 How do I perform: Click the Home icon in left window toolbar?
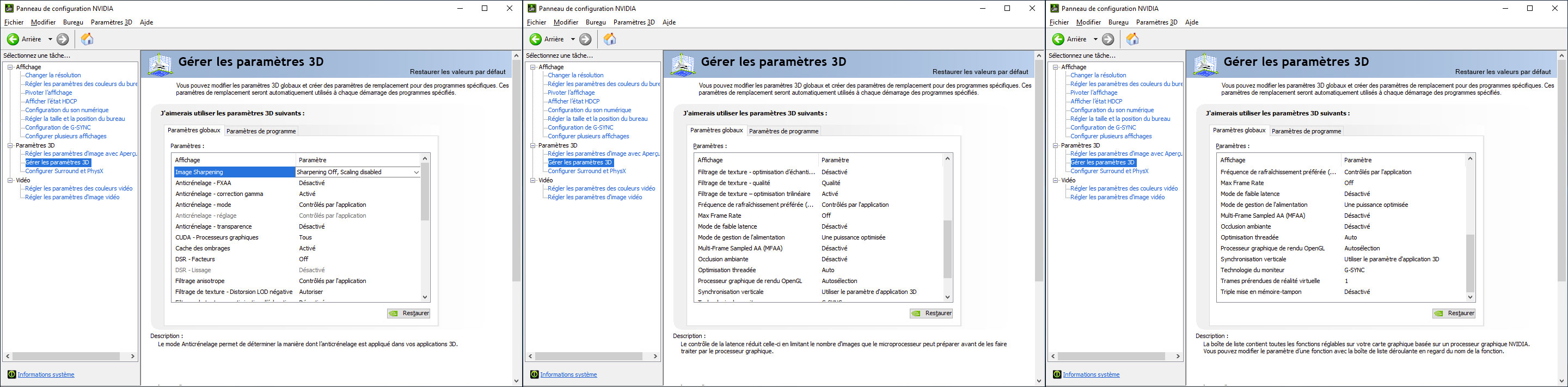(x=87, y=39)
